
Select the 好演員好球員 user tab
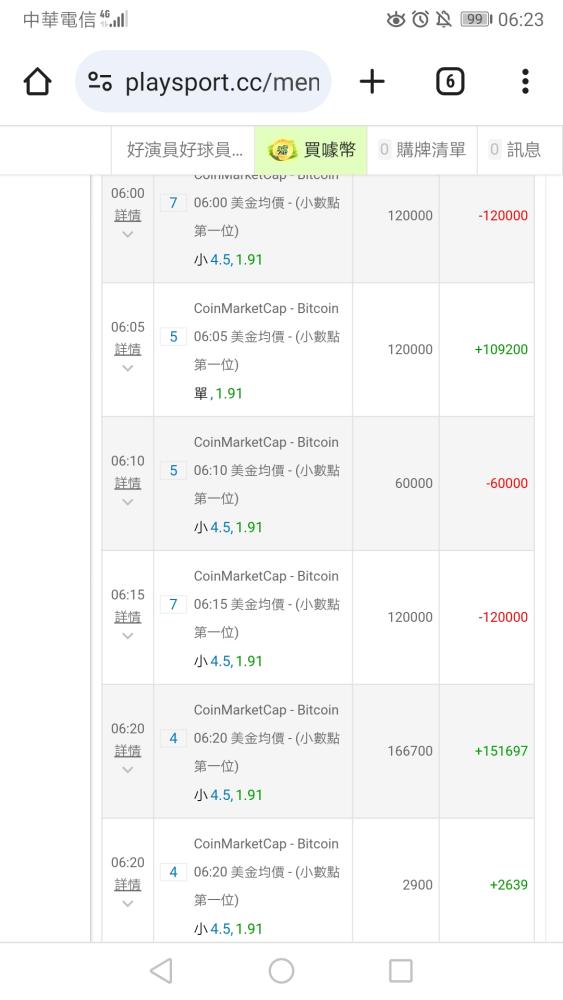184,150
